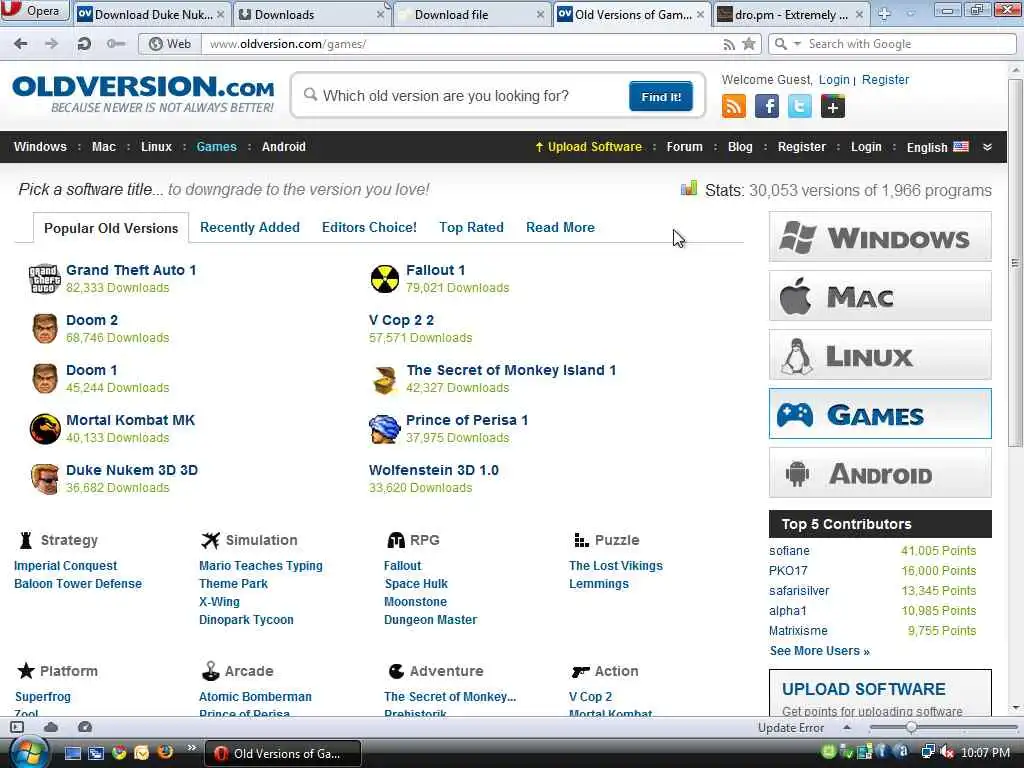Open Mario Teaches Typing link
Viewport: 1024px width, 768px height.
click(261, 566)
